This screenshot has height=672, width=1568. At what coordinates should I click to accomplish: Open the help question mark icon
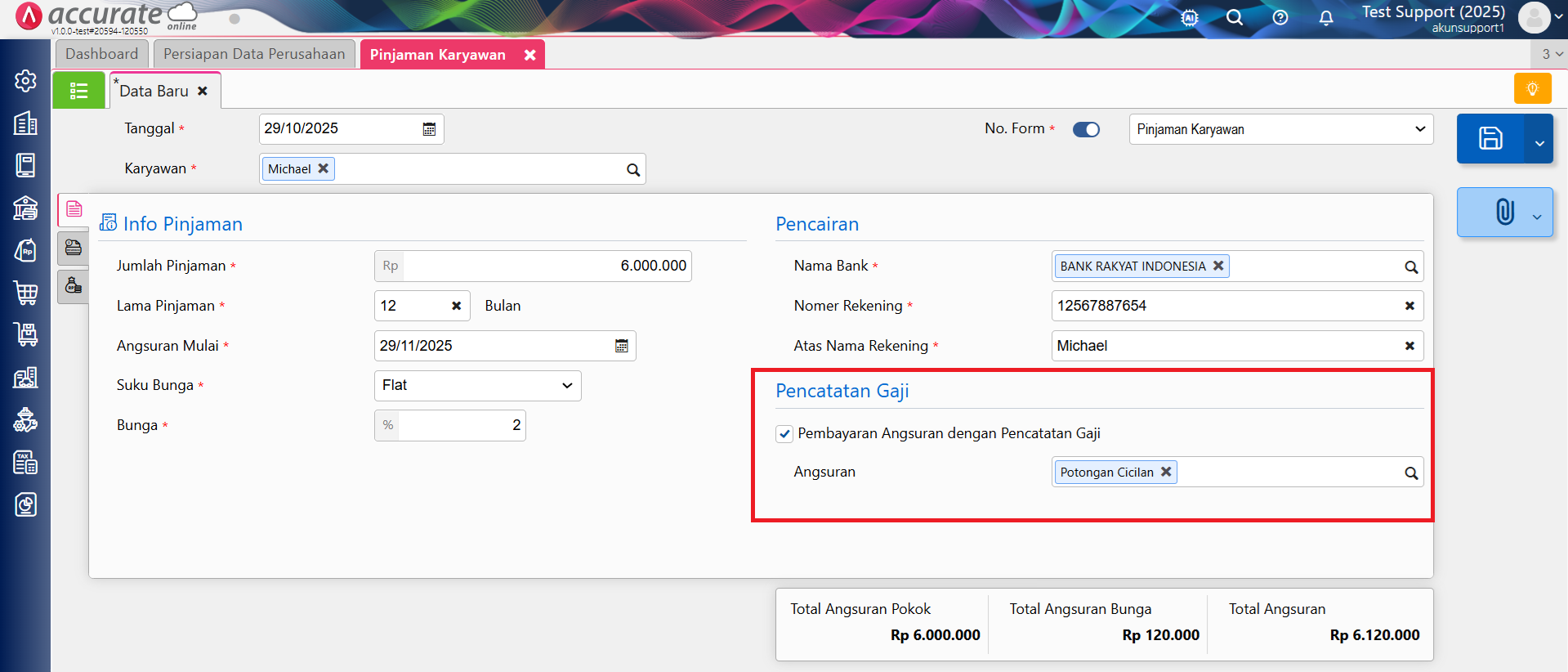(x=1280, y=18)
